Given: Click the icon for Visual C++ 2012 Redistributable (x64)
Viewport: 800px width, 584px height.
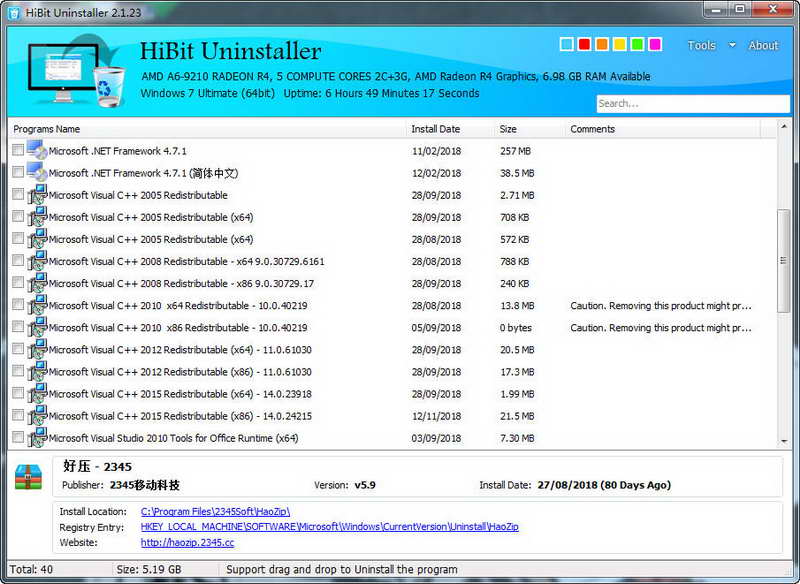Looking at the screenshot, I should pyautogui.click(x=37, y=349).
